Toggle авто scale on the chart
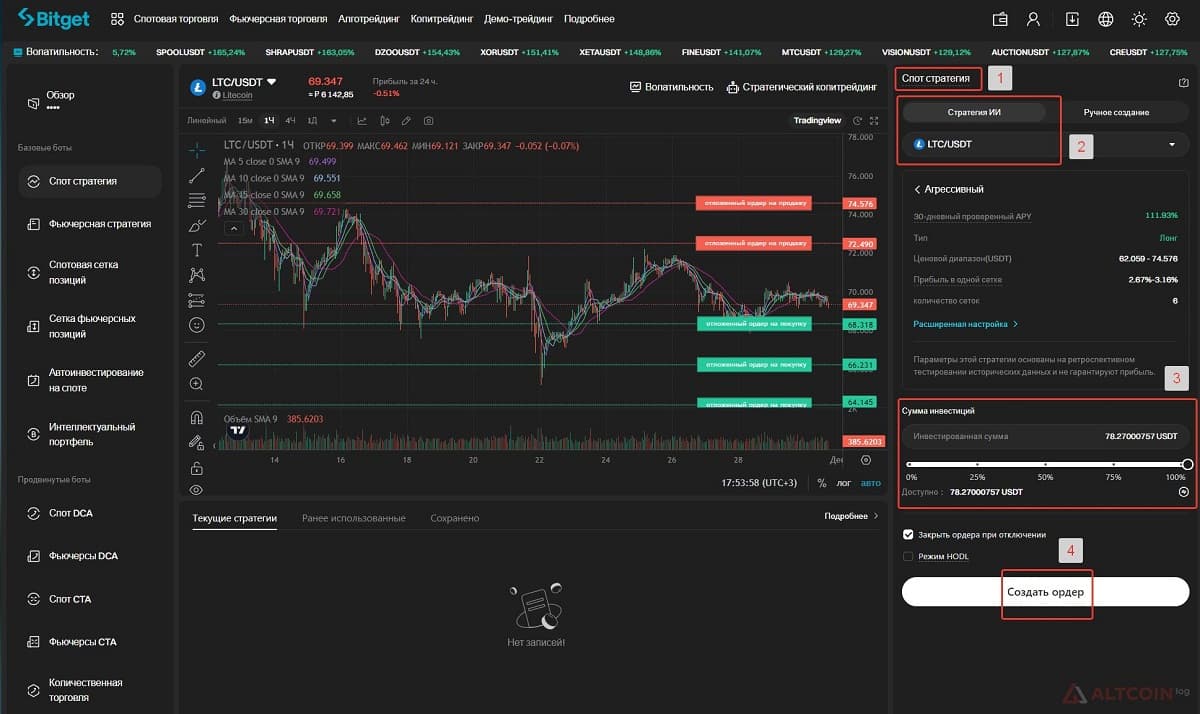 coord(871,483)
